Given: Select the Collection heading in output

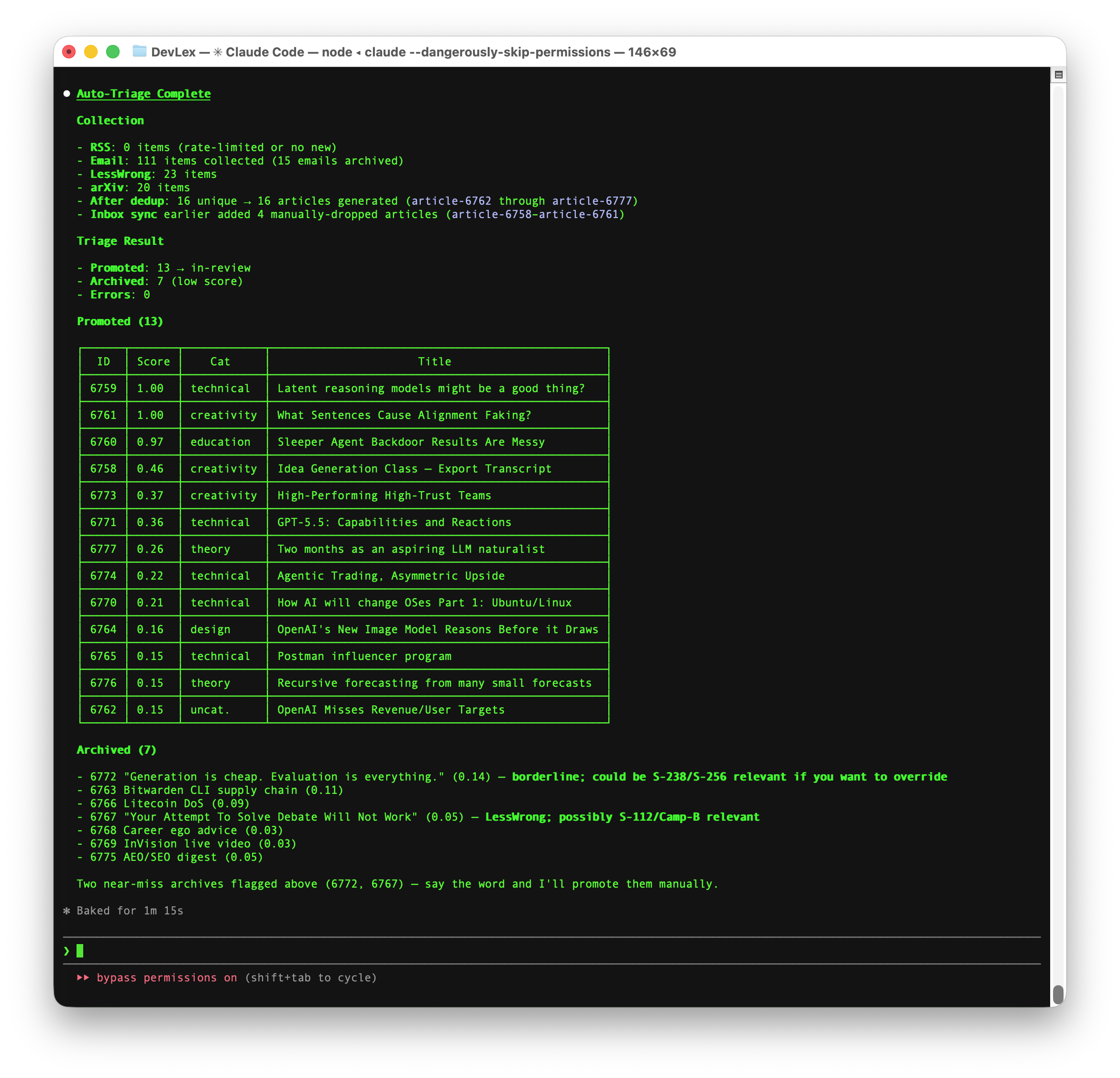Looking at the screenshot, I should tap(110, 120).
